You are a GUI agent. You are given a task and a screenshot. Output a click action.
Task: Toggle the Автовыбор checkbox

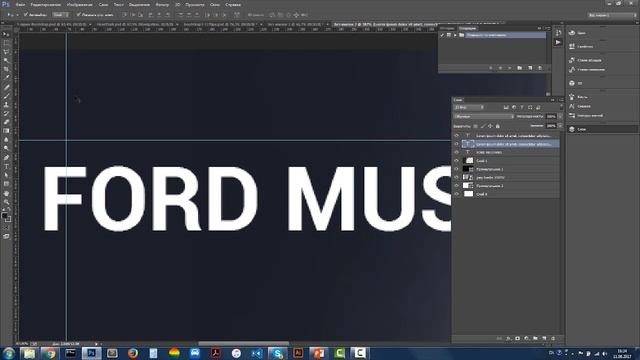26,15
